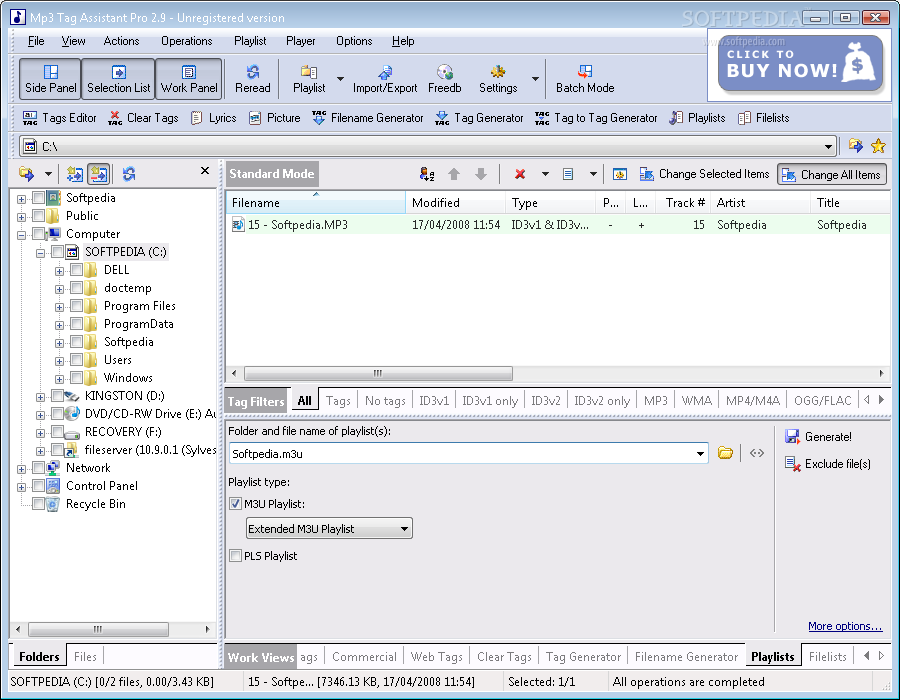900x700 pixels.
Task: Open the More options... link
Action: click(845, 626)
